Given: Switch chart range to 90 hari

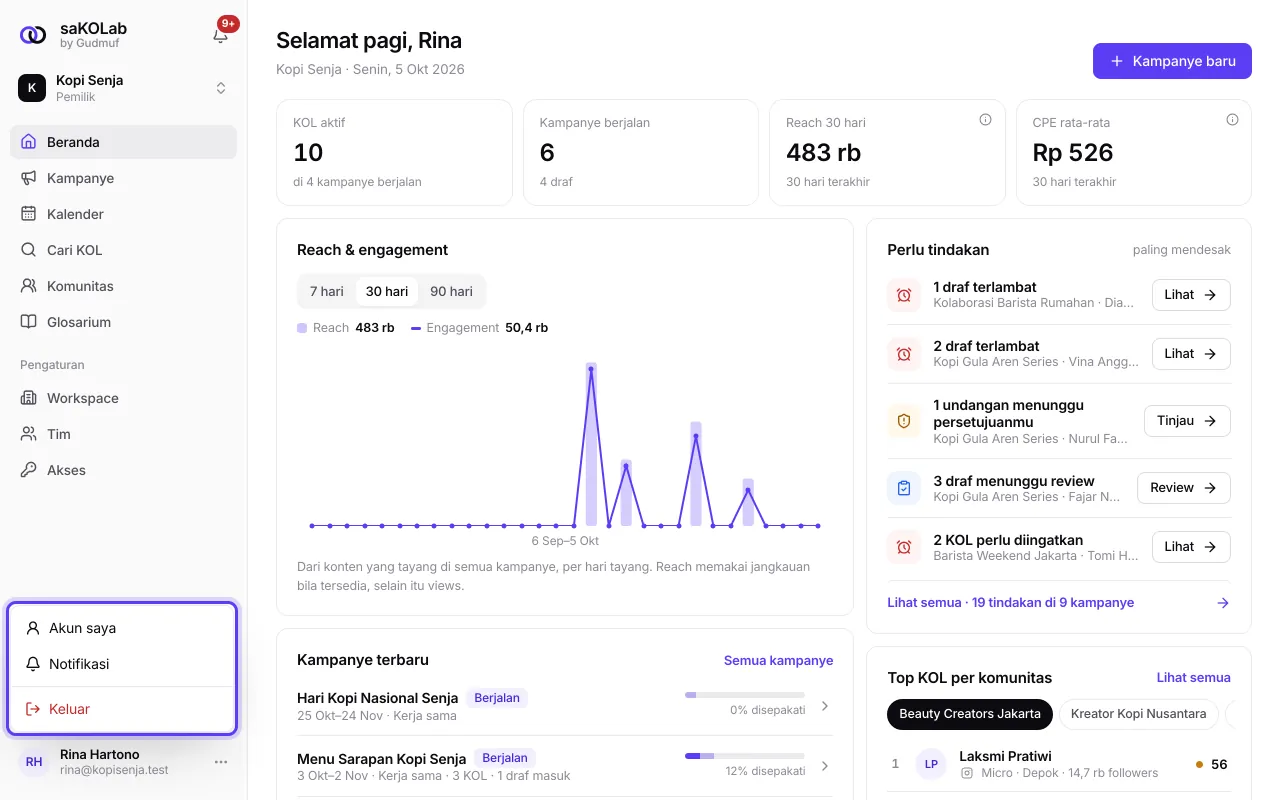Looking at the screenshot, I should (x=451, y=292).
